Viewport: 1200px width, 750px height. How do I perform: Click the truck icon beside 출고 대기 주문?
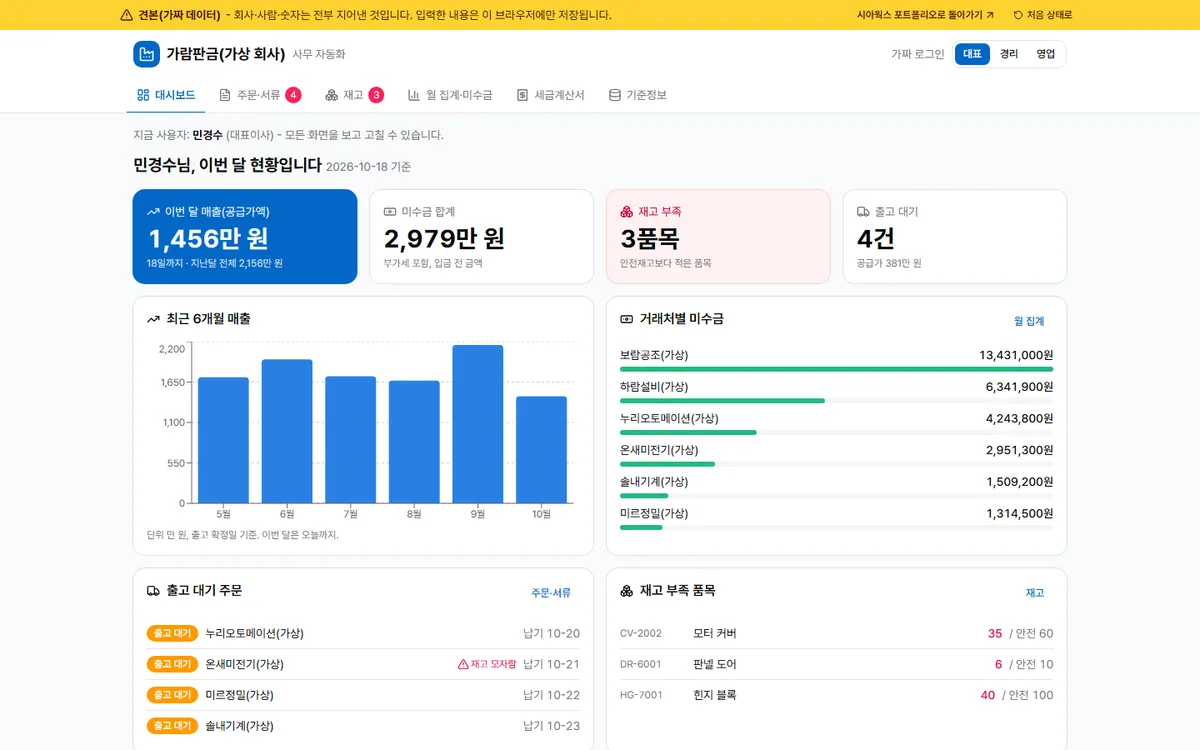(x=153, y=591)
